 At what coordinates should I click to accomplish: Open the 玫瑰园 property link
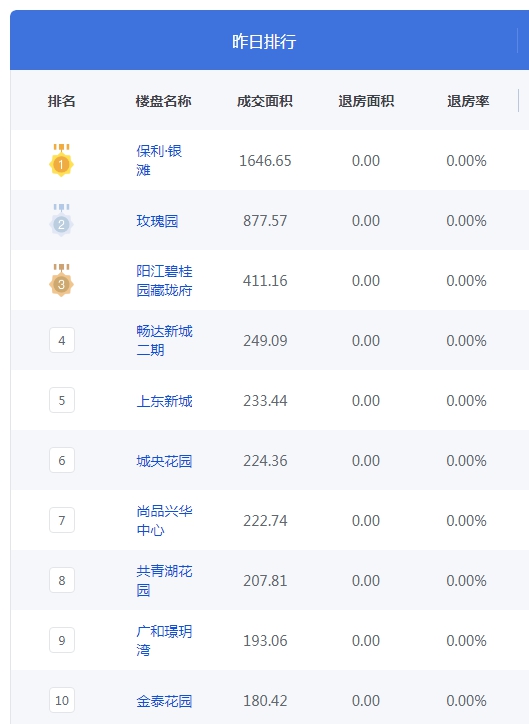coord(157,221)
